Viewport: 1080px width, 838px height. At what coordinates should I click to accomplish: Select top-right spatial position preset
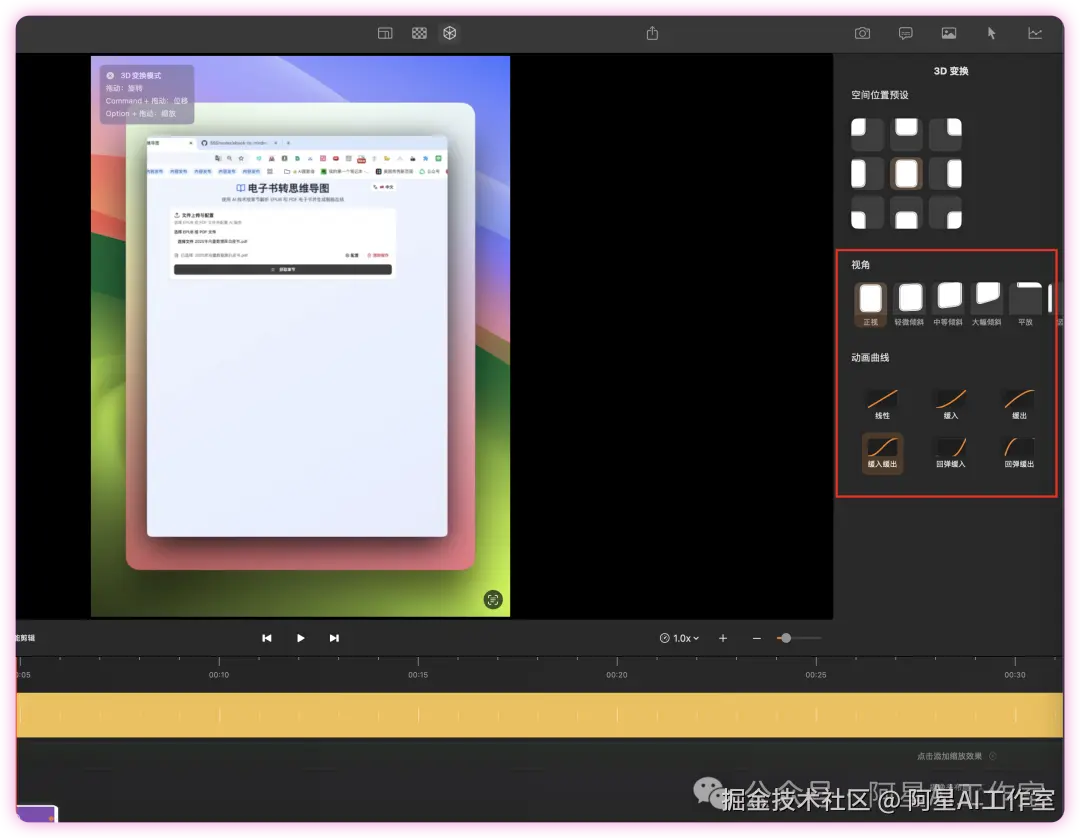[x=945, y=134]
